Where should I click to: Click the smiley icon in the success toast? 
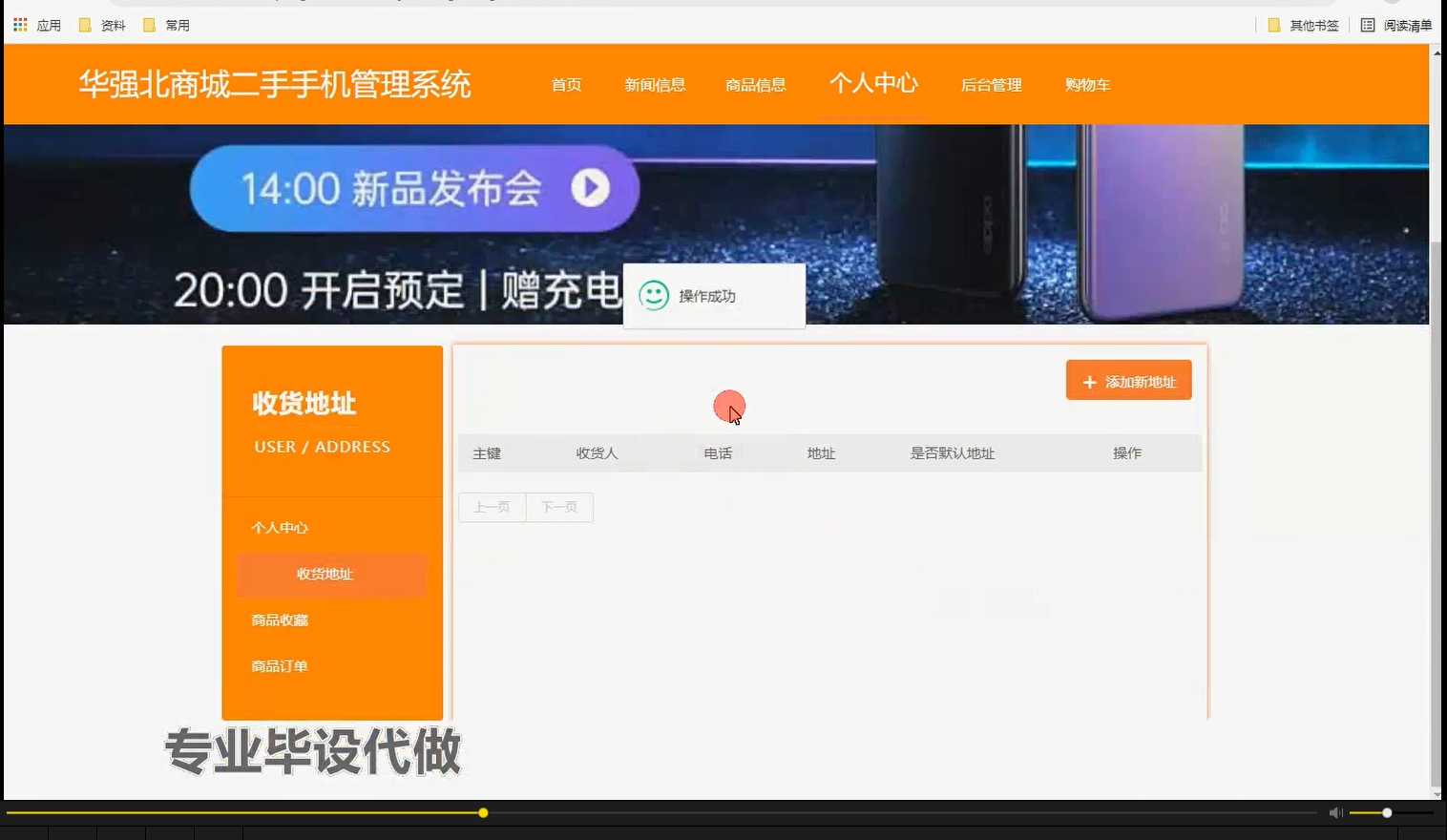[653, 296]
